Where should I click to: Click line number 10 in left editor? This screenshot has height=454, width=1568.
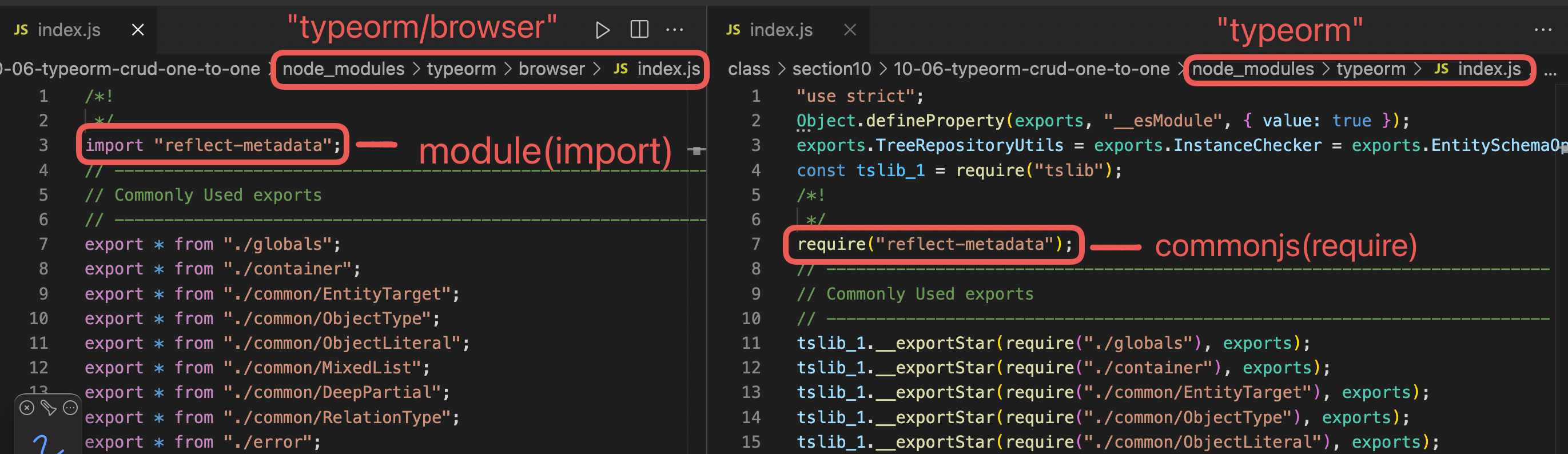[x=39, y=318]
